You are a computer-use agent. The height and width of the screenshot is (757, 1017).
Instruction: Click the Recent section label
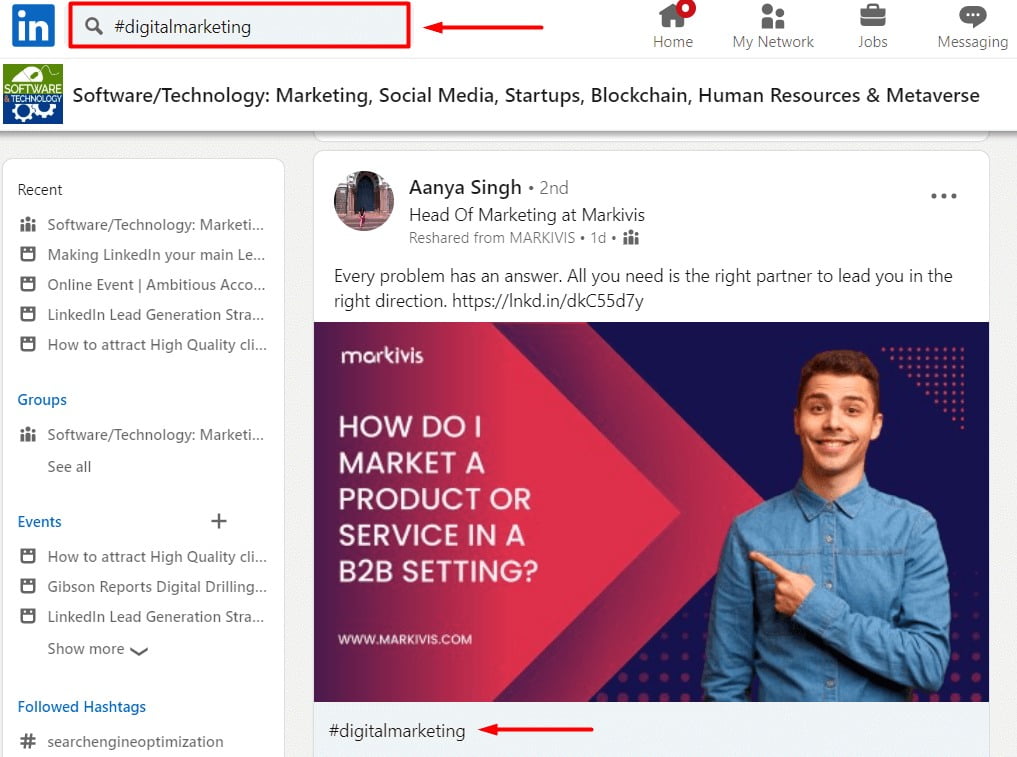[40, 189]
